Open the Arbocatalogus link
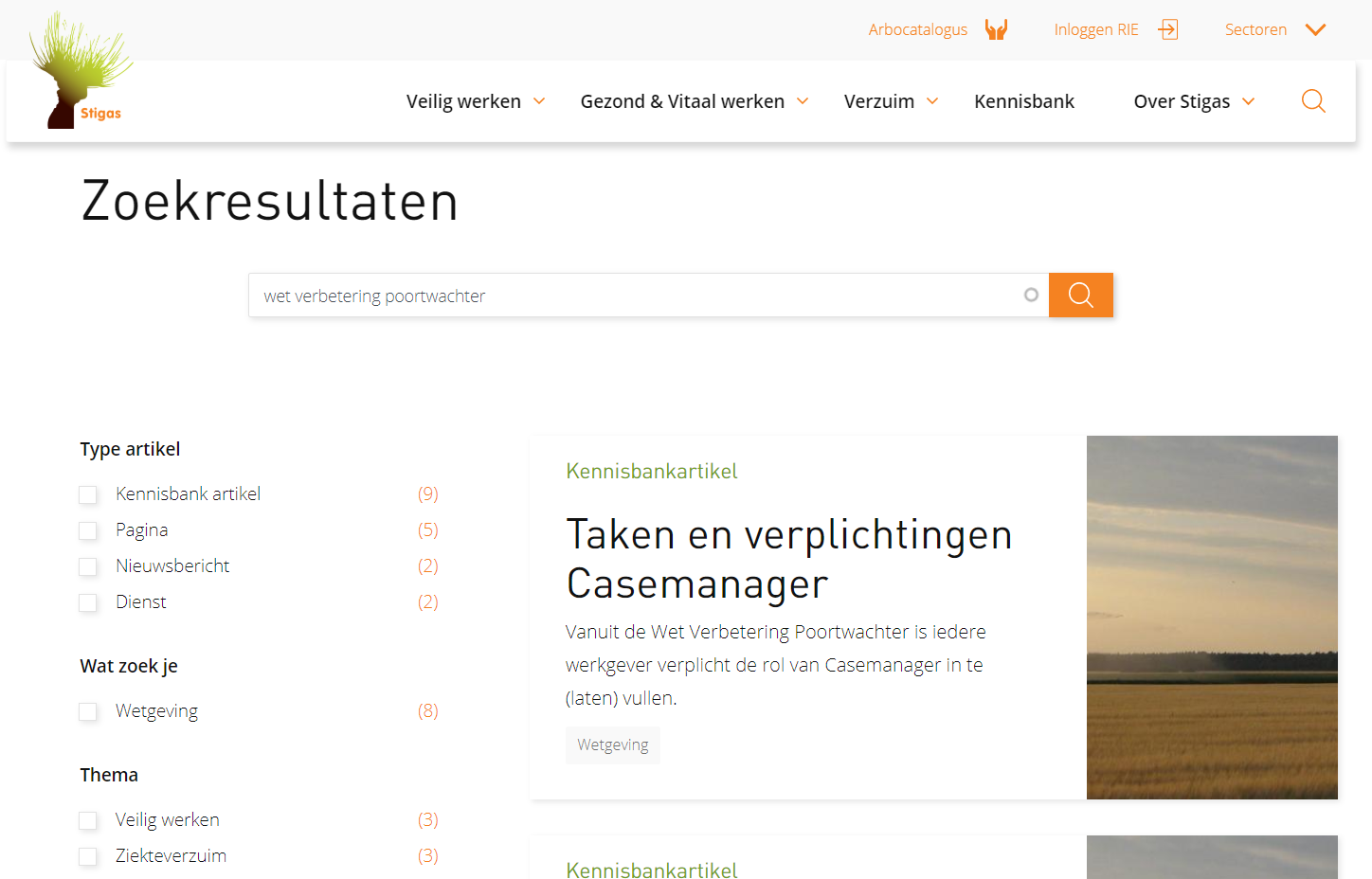The width and height of the screenshot is (1372, 879). (x=918, y=29)
